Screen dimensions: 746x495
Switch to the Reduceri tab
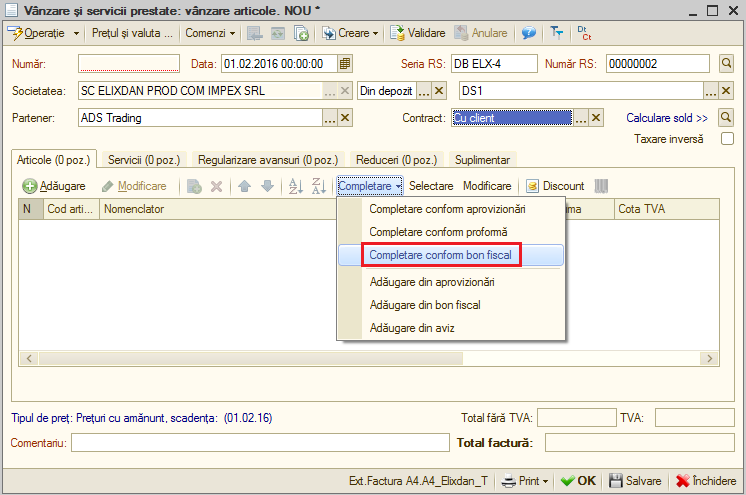coord(397,160)
